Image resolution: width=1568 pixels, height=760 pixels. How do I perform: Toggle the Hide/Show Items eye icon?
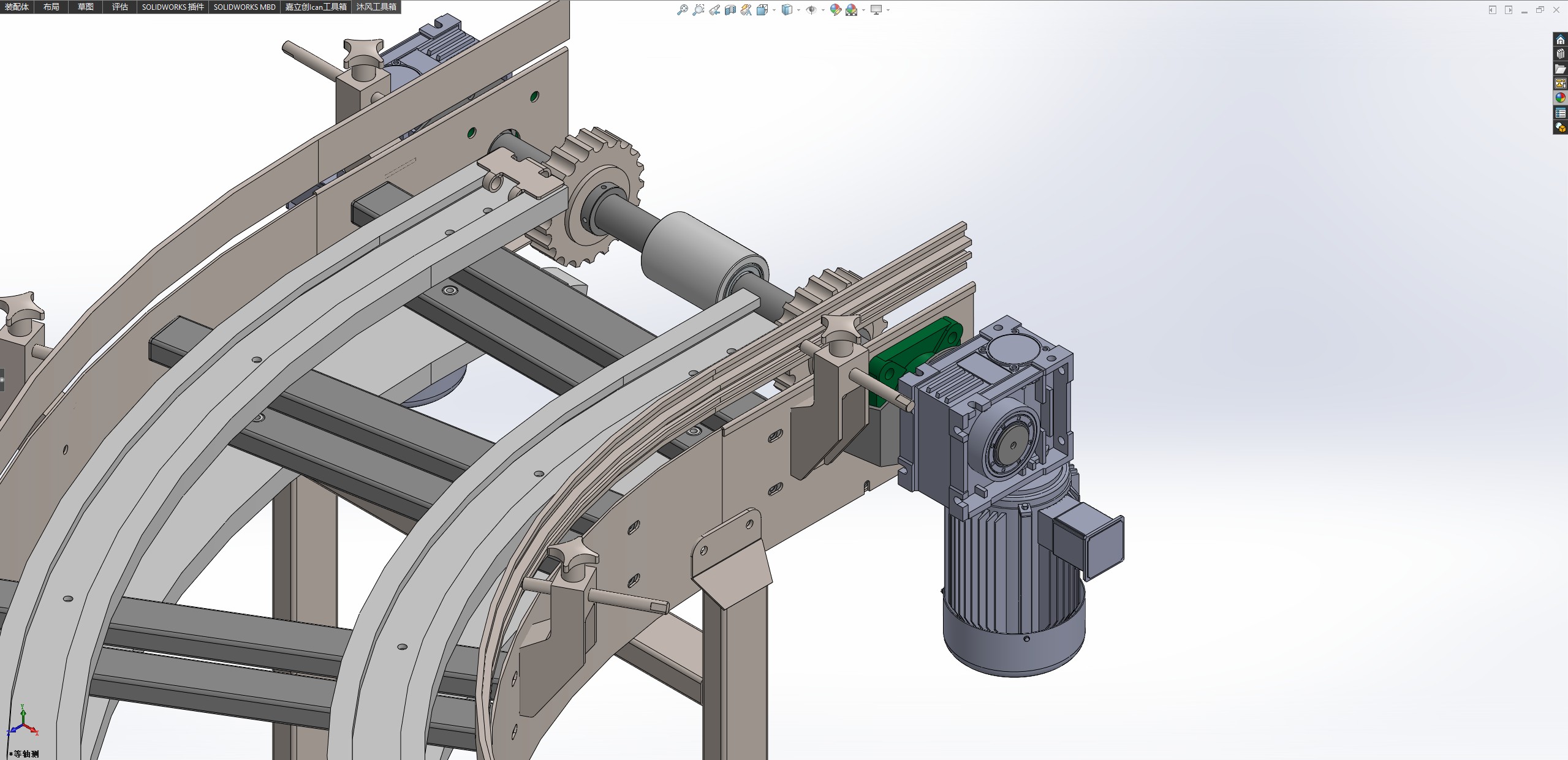pos(810,10)
